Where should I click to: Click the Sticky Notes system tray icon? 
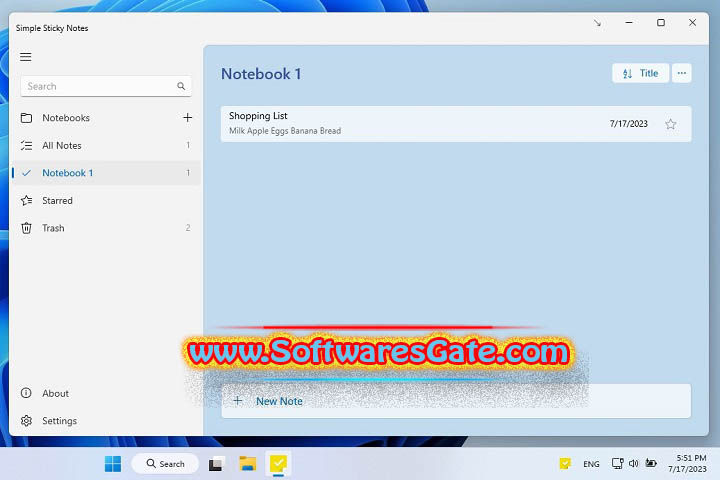[x=565, y=463]
